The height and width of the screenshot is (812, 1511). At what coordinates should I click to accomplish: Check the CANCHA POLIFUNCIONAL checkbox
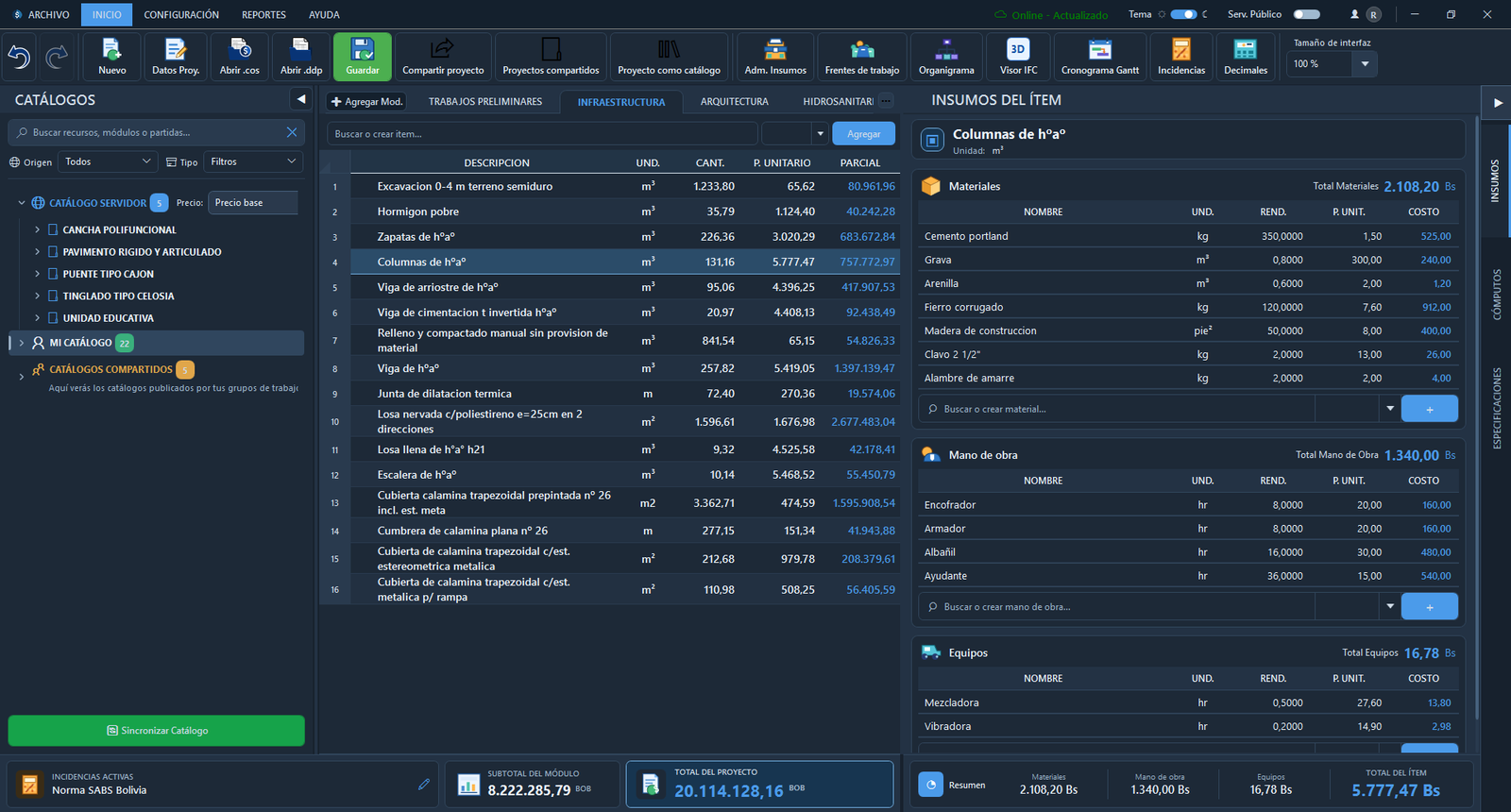click(x=53, y=229)
